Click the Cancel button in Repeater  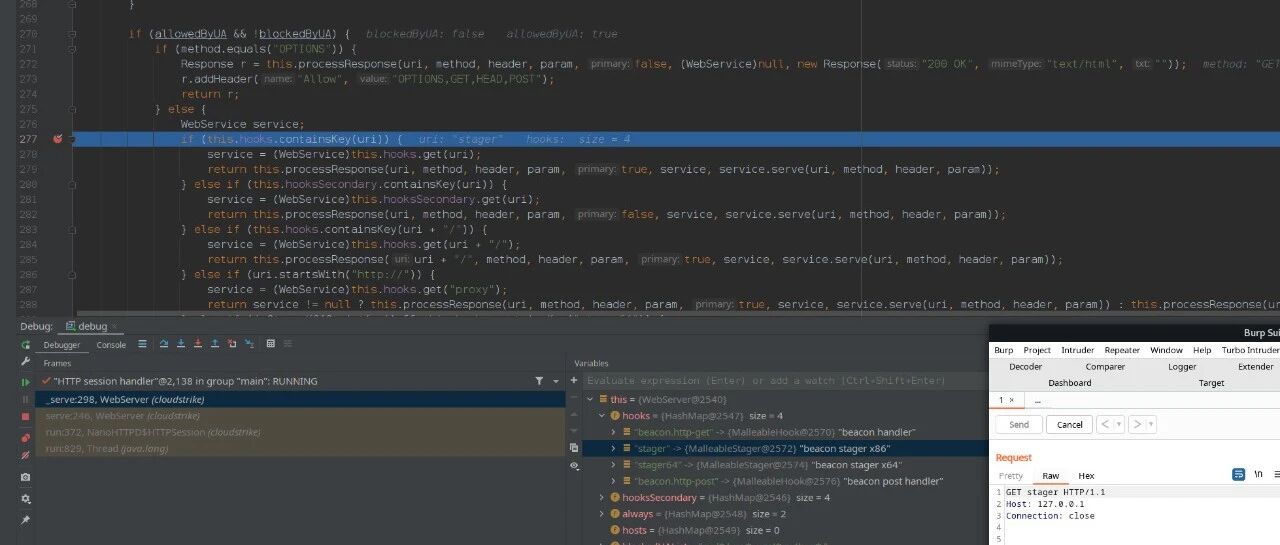(1069, 424)
